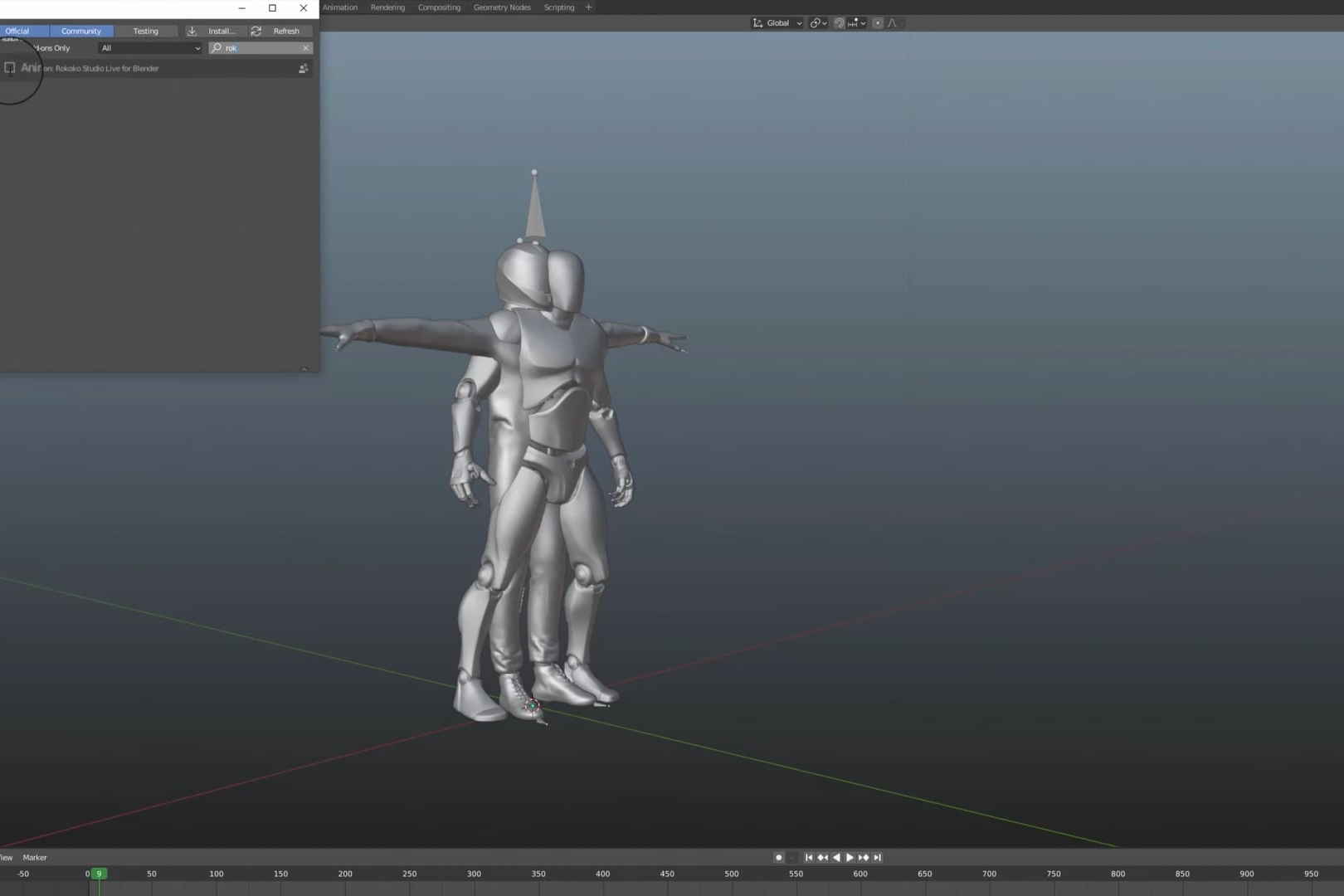The height and width of the screenshot is (896, 1344).
Task: Toggle the Community add-ons filter
Action: [x=81, y=31]
